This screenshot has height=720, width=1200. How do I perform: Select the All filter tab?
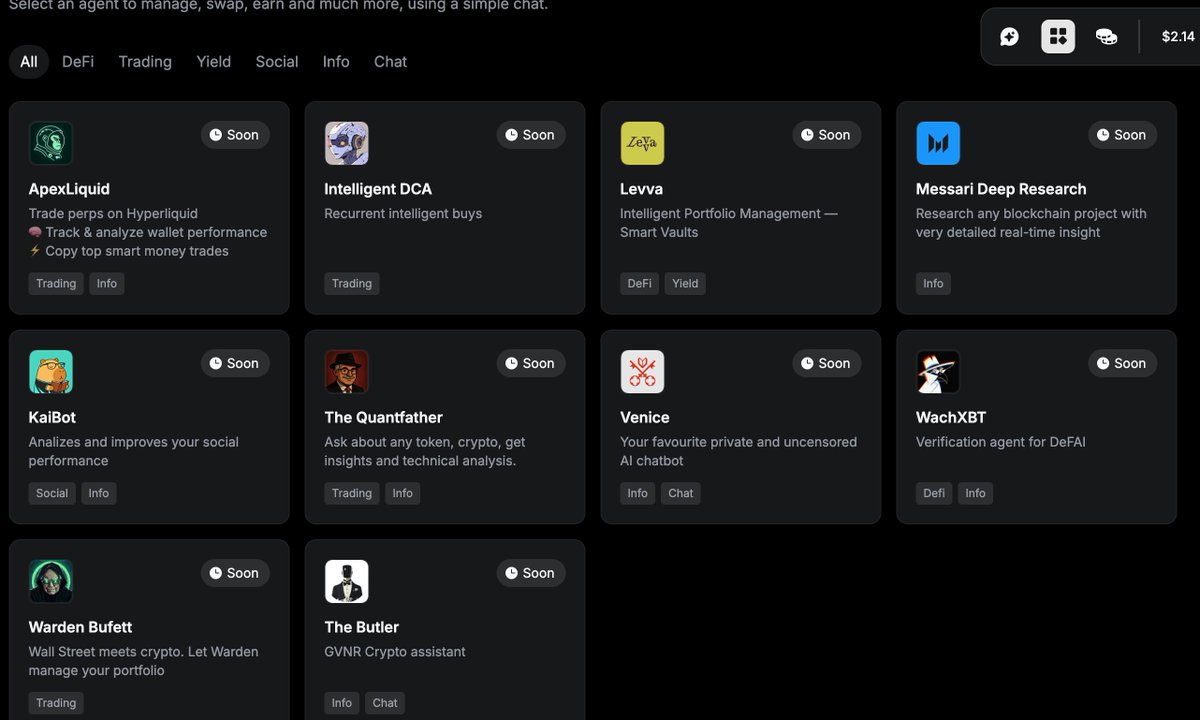29,62
